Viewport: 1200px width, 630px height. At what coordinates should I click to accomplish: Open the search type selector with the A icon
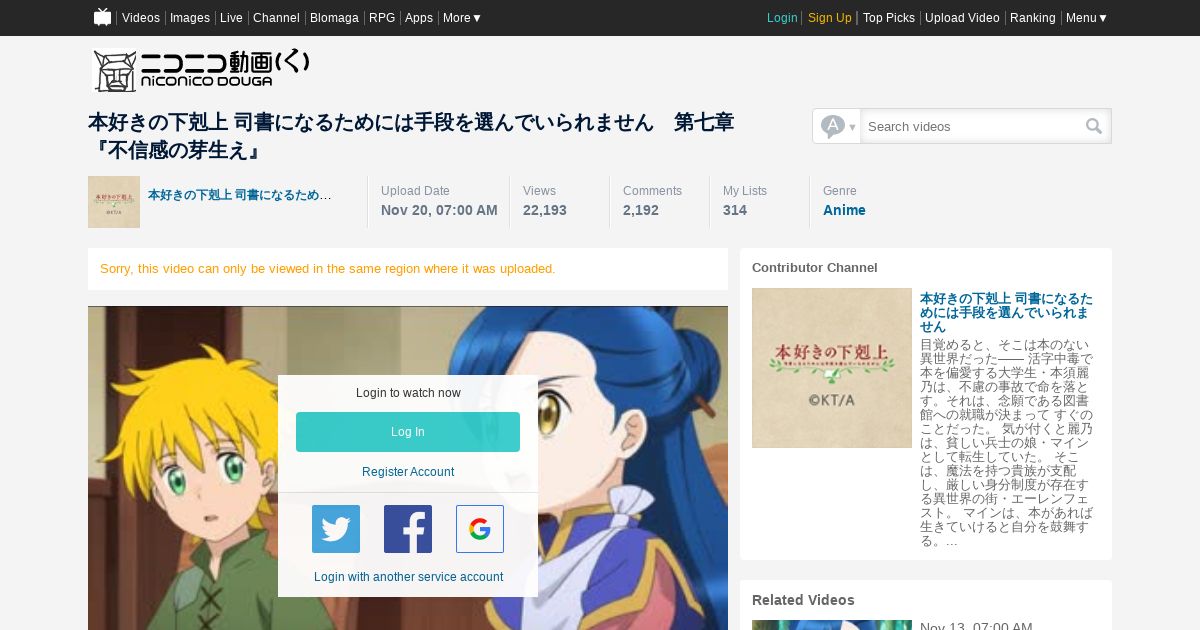point(837,126)
